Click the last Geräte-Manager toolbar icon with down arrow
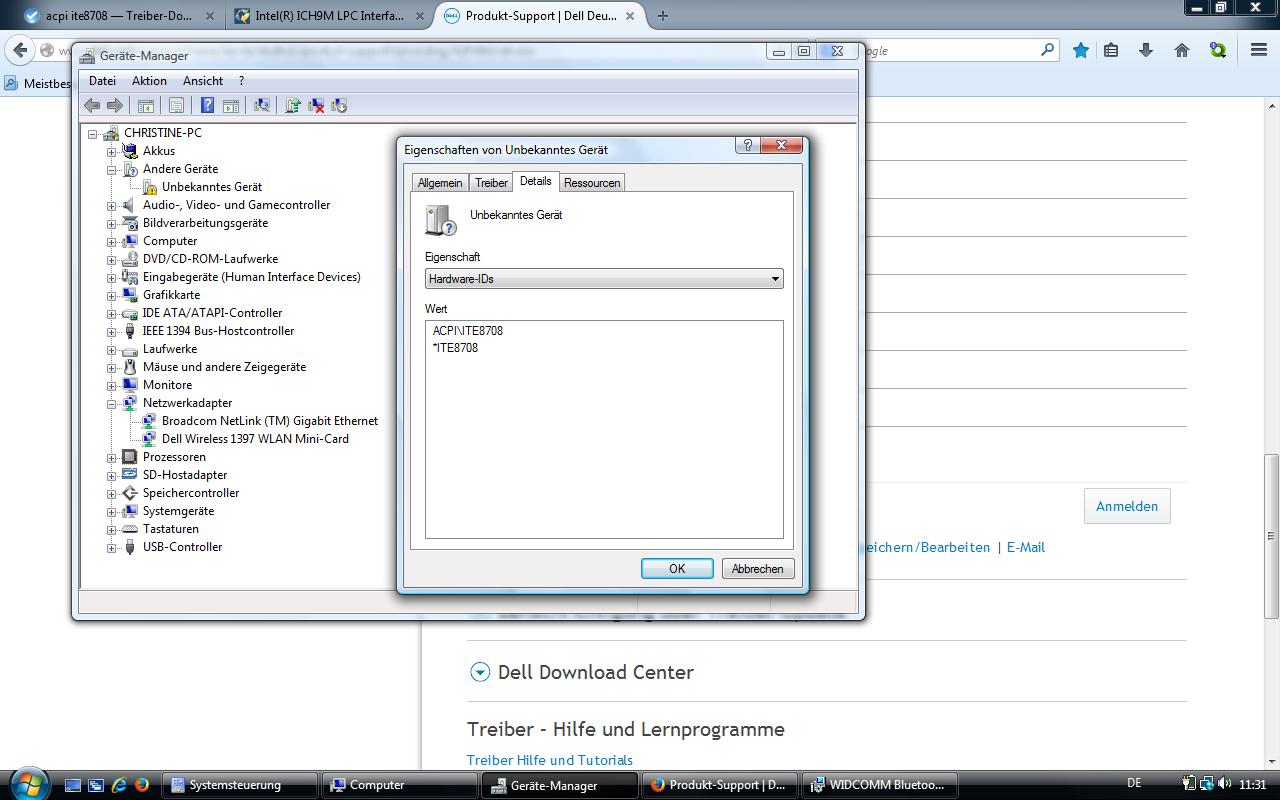This screenshot has width=1280, height=800. [339, 105]
